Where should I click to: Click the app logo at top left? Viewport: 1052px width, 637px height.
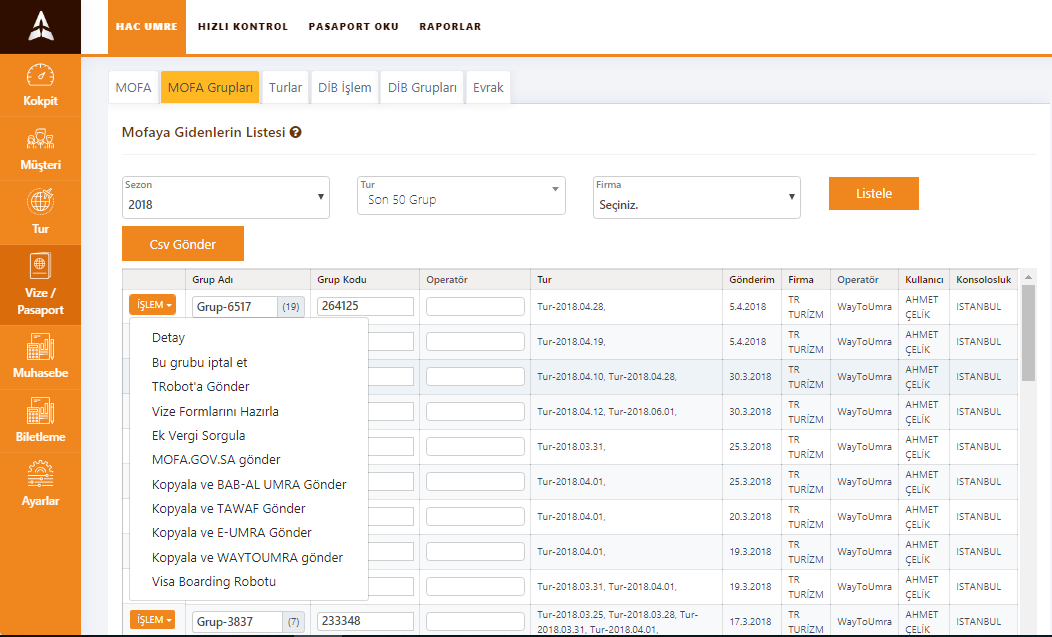(x=40, y=26)
